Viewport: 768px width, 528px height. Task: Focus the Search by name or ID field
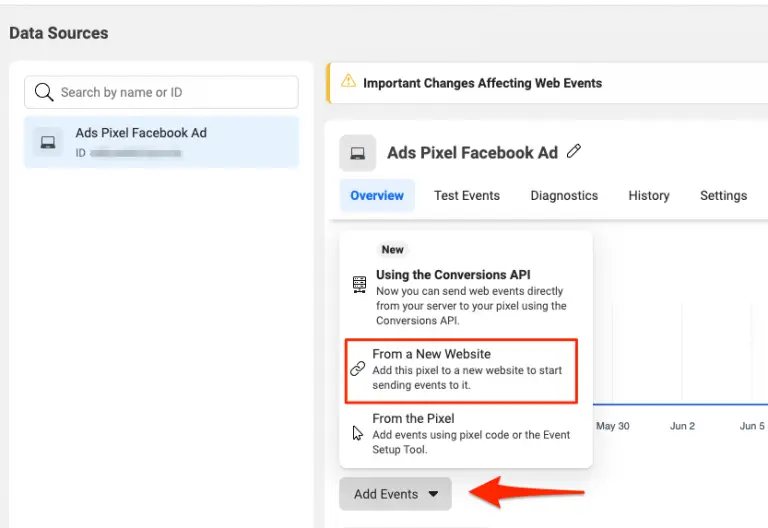pos(161,92)
